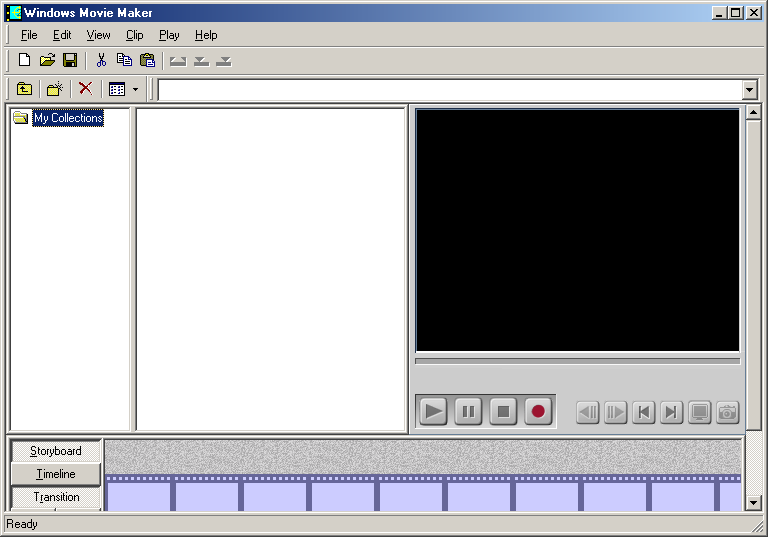Delete item with the red X icon
Screen dimensions: 768x538
point(85,89)
